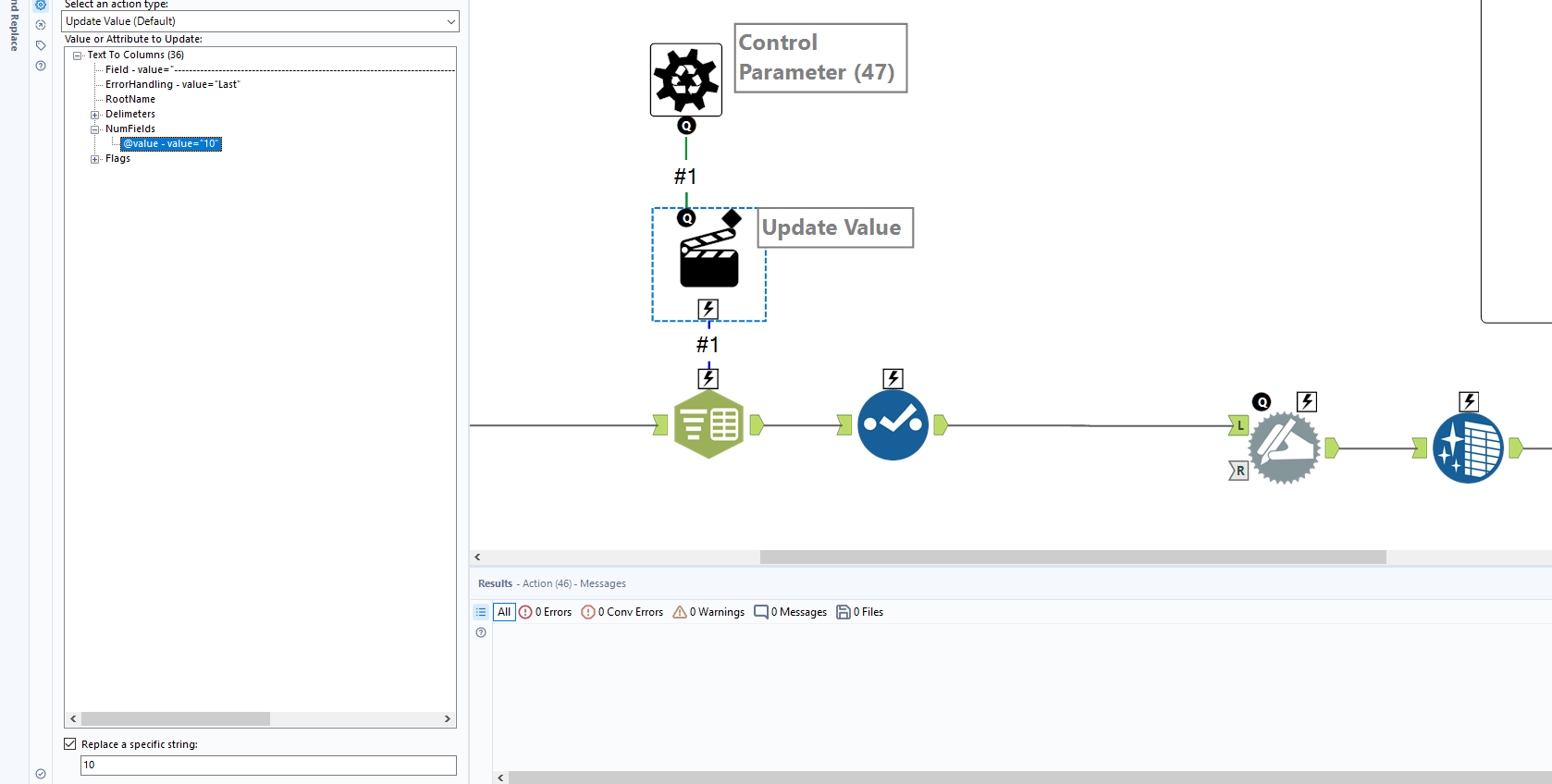
Task: Select the blue Data Cleansing tool
Action: point(1468,447)
